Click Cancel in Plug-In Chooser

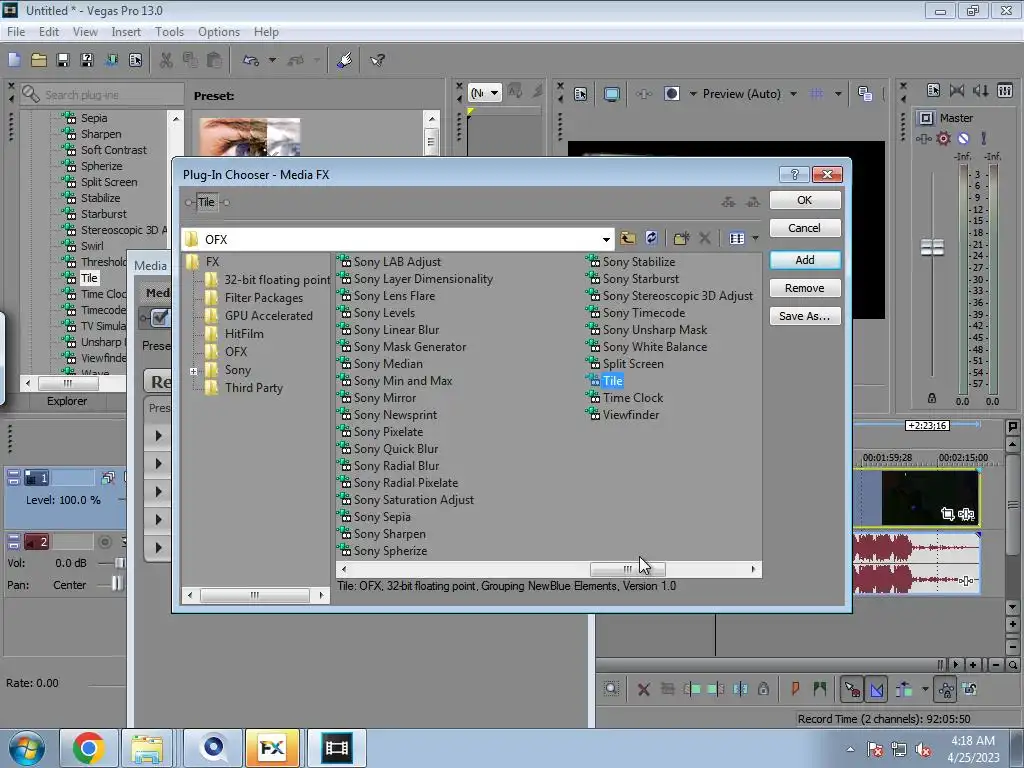pyautogui.click(x=805, y=228)
